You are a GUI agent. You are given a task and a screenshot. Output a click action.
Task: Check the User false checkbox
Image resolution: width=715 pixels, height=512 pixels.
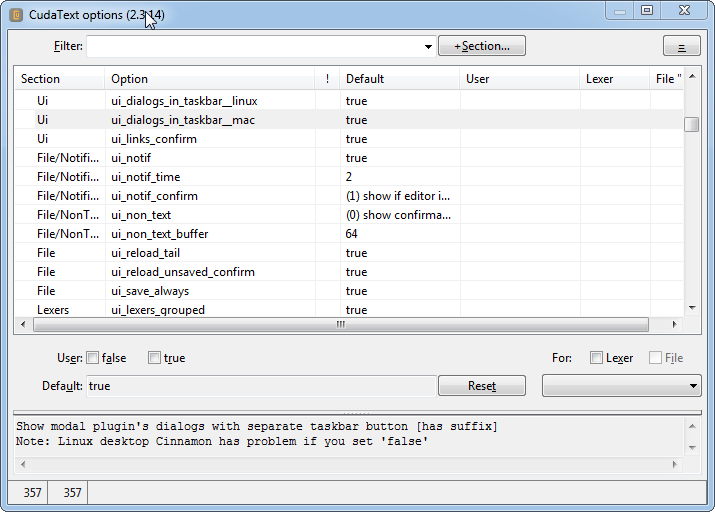point(92,358)
